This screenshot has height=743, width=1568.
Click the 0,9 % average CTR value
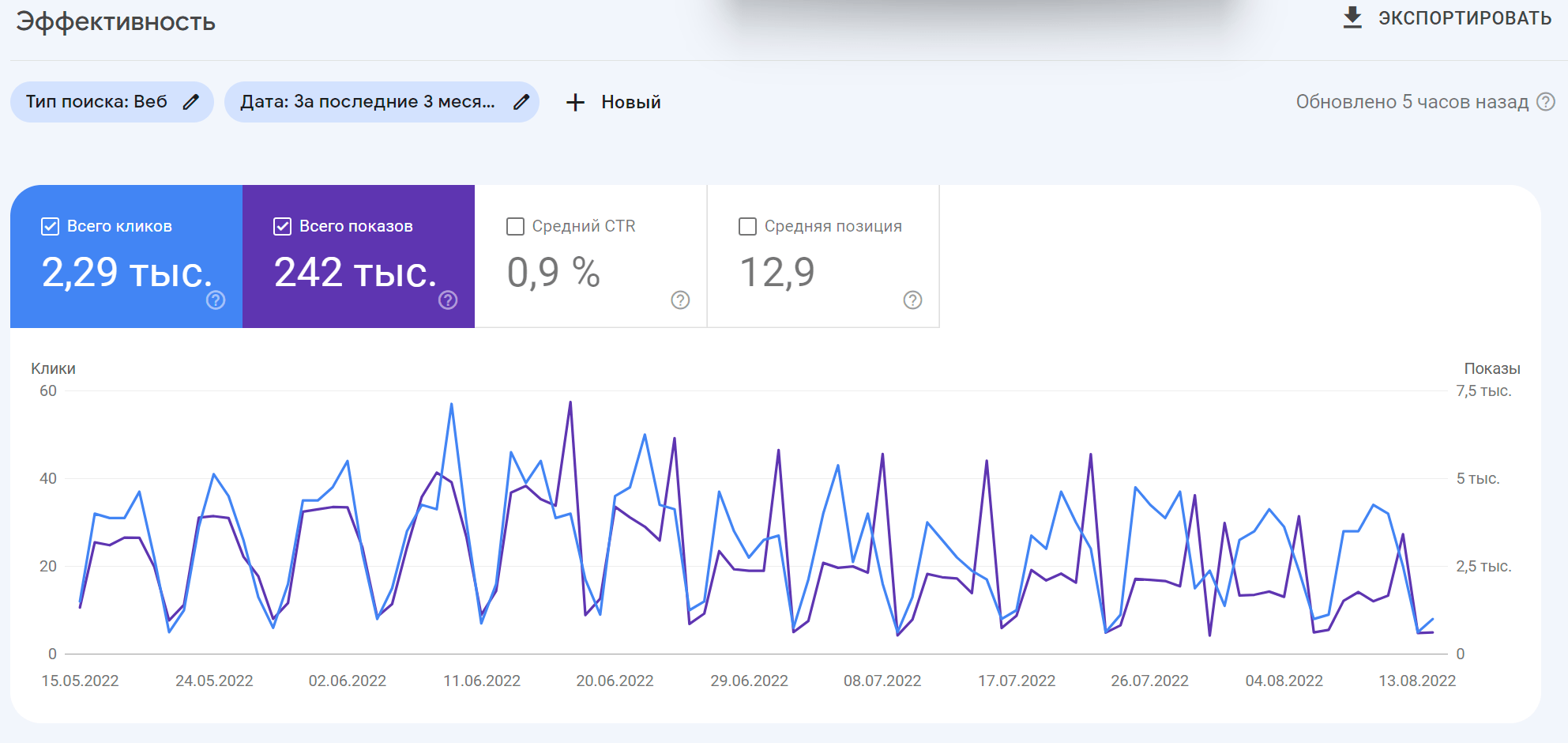tap(553, 273)
